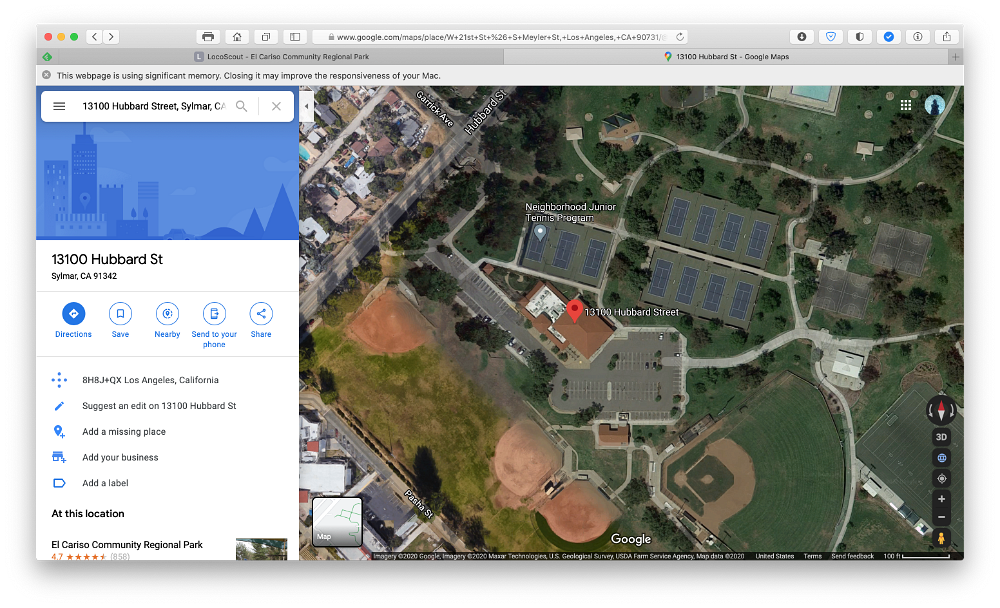Click the search magnifier icon
This screenshot has width=1000, height=608.
241,106
